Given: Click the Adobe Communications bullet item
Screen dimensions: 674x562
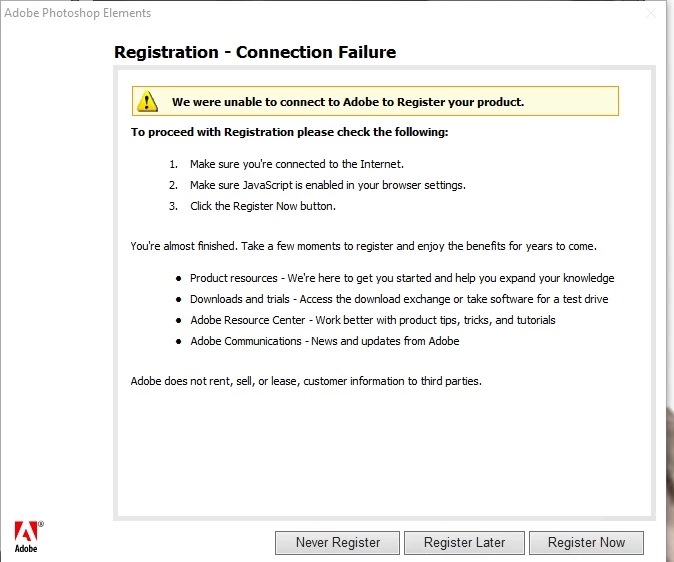Looking at the screenshot, I should click(318, 341).
